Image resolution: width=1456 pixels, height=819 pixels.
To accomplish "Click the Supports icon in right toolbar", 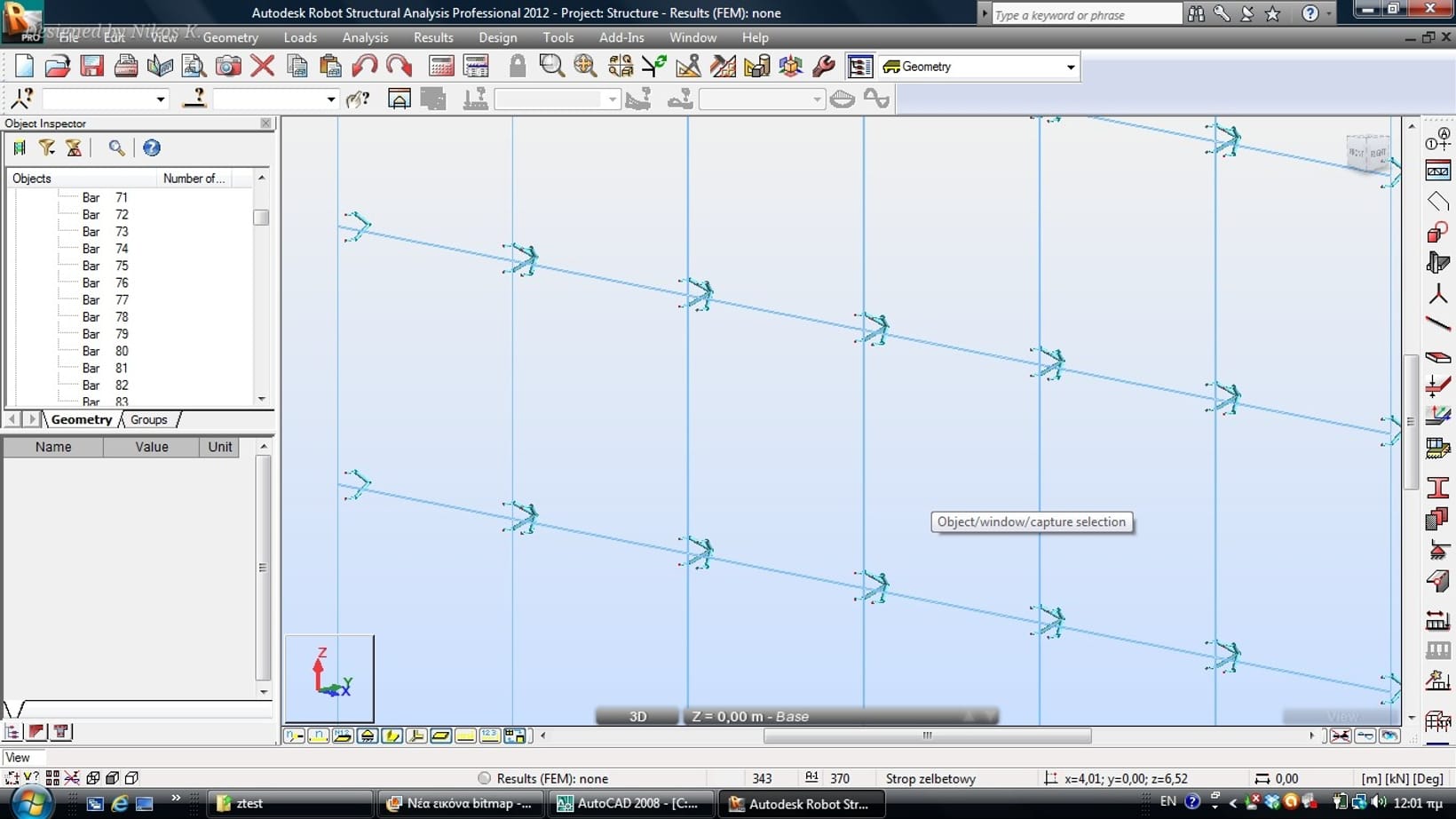I will point(1437,550).
